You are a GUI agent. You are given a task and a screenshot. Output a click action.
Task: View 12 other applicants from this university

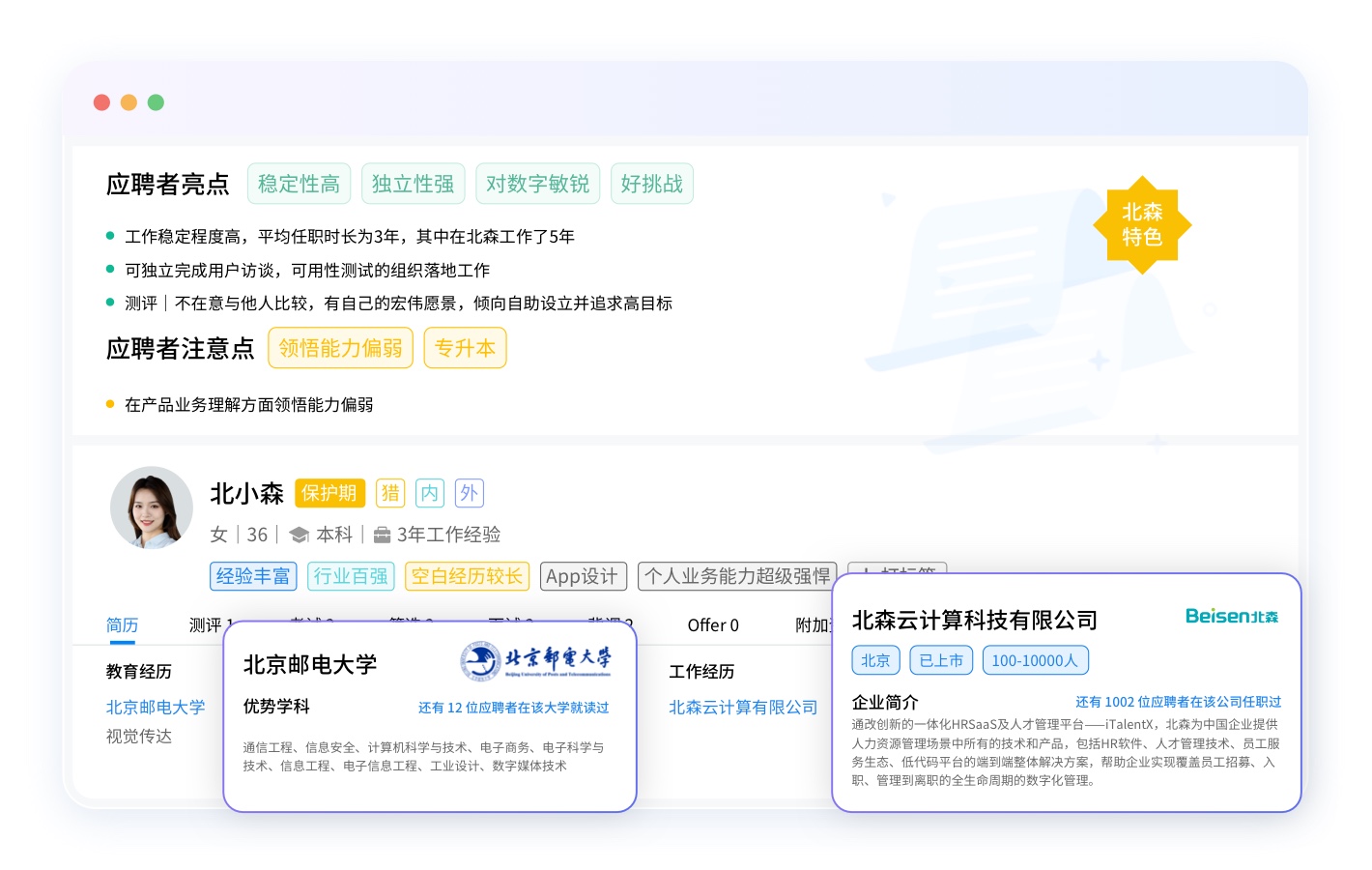tap(513, 708)
